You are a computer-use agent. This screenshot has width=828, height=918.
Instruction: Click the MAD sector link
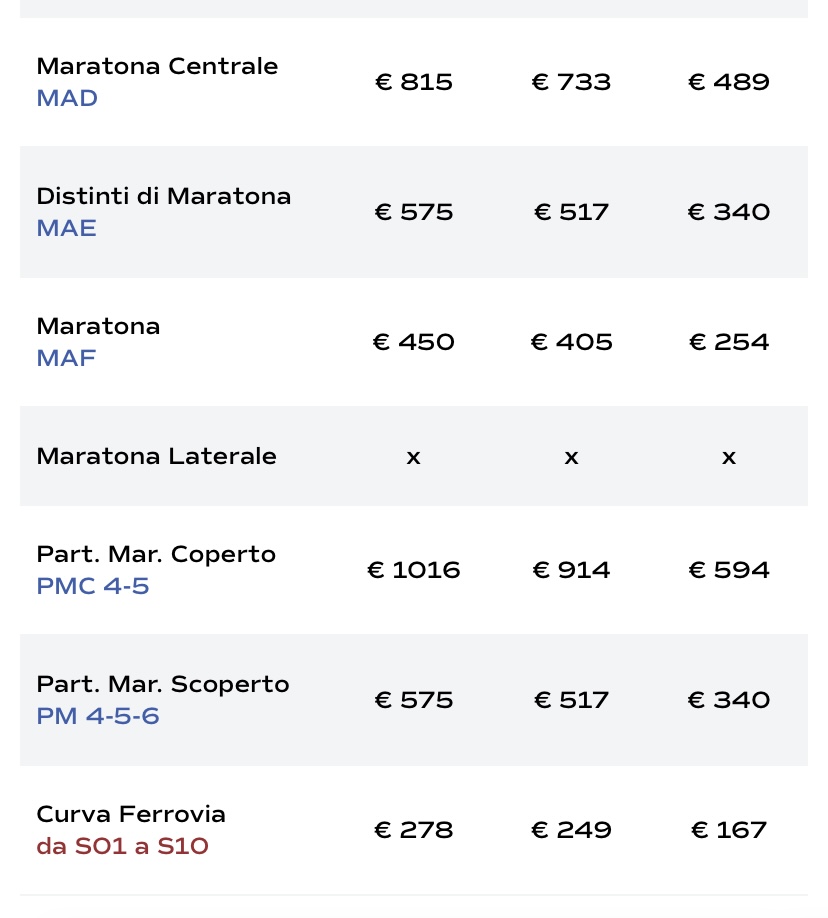pyautogui.click(x=67, y=98)
